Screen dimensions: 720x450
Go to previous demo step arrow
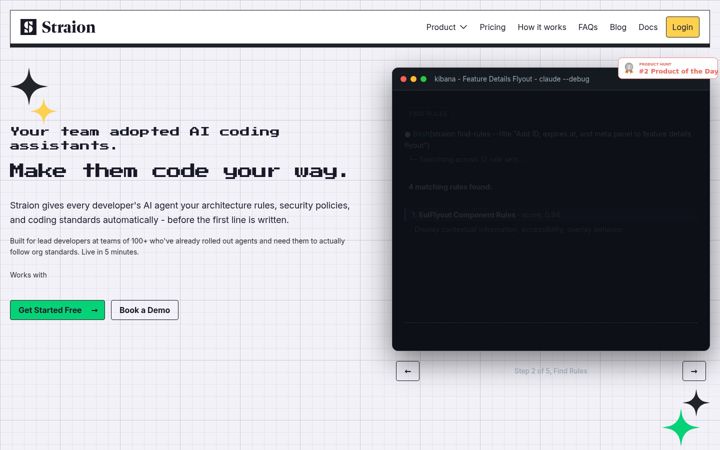[408, 371]
